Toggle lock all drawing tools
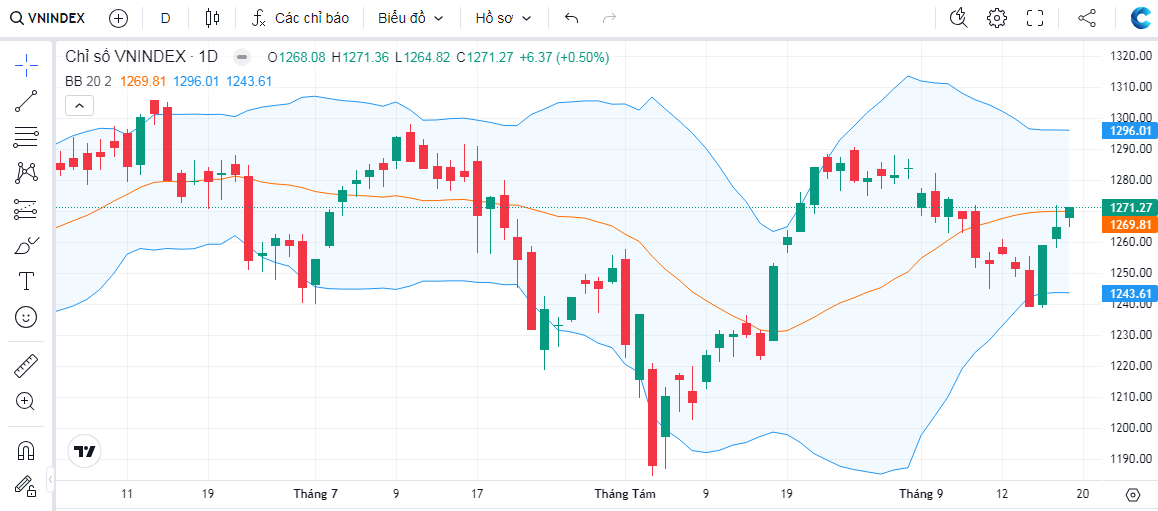Screen dimensions: 1158x511 coord(27,485)
